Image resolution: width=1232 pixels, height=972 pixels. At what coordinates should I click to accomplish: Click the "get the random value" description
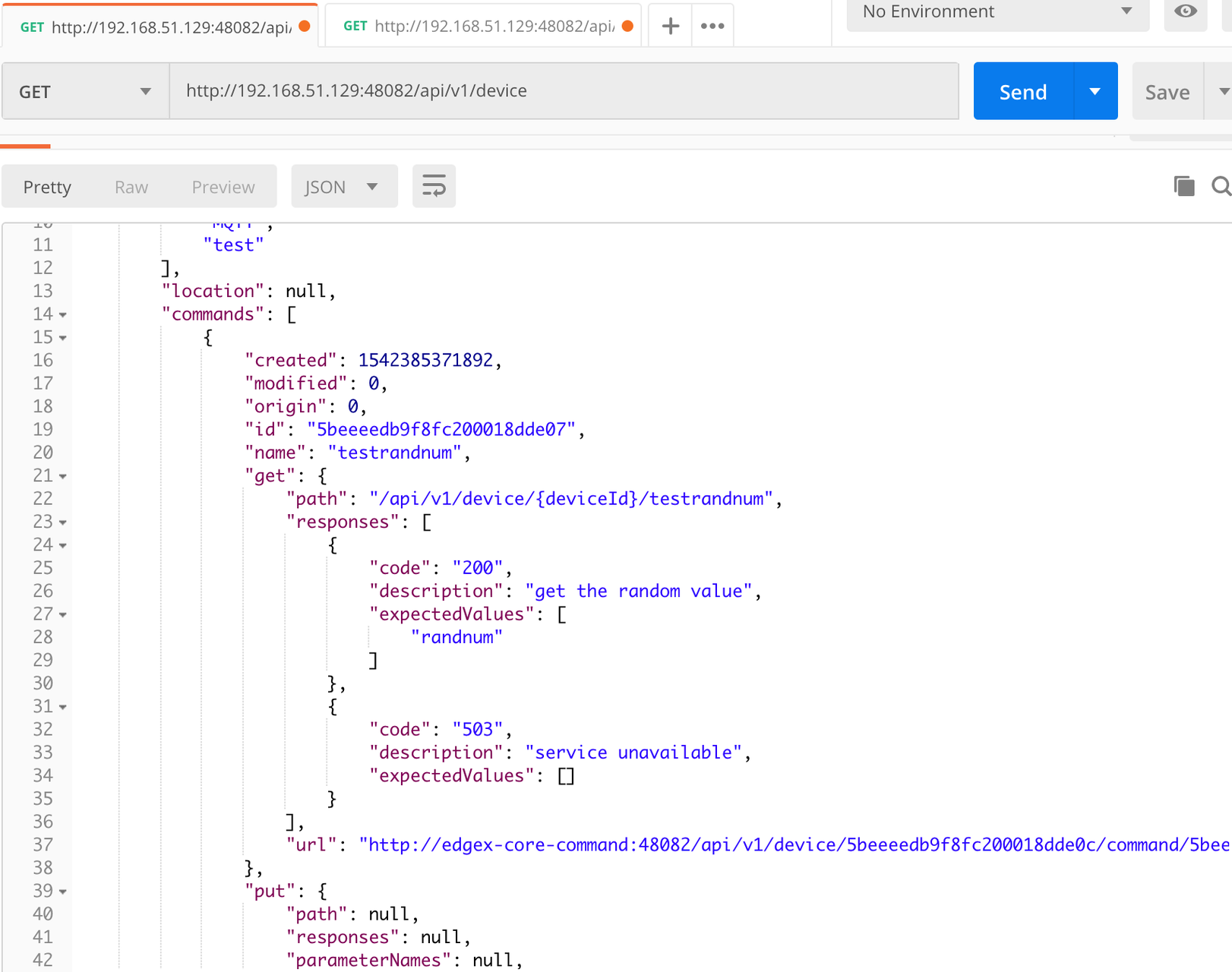(640, 591)
